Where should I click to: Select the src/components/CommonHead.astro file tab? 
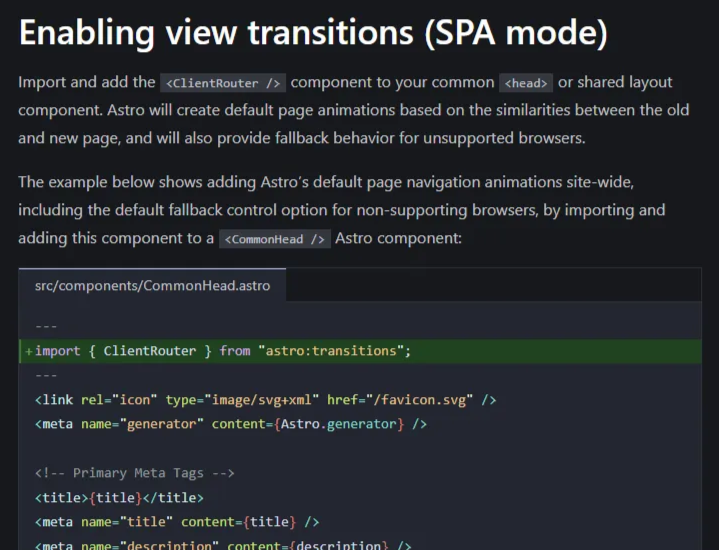point(152,285)
